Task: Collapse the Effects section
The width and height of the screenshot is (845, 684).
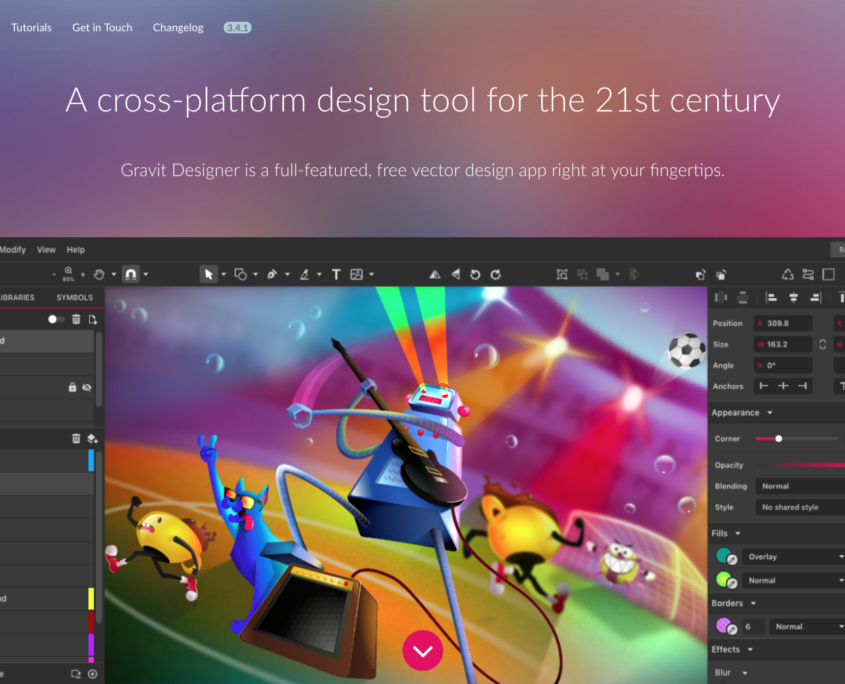Action: point(750,650)
